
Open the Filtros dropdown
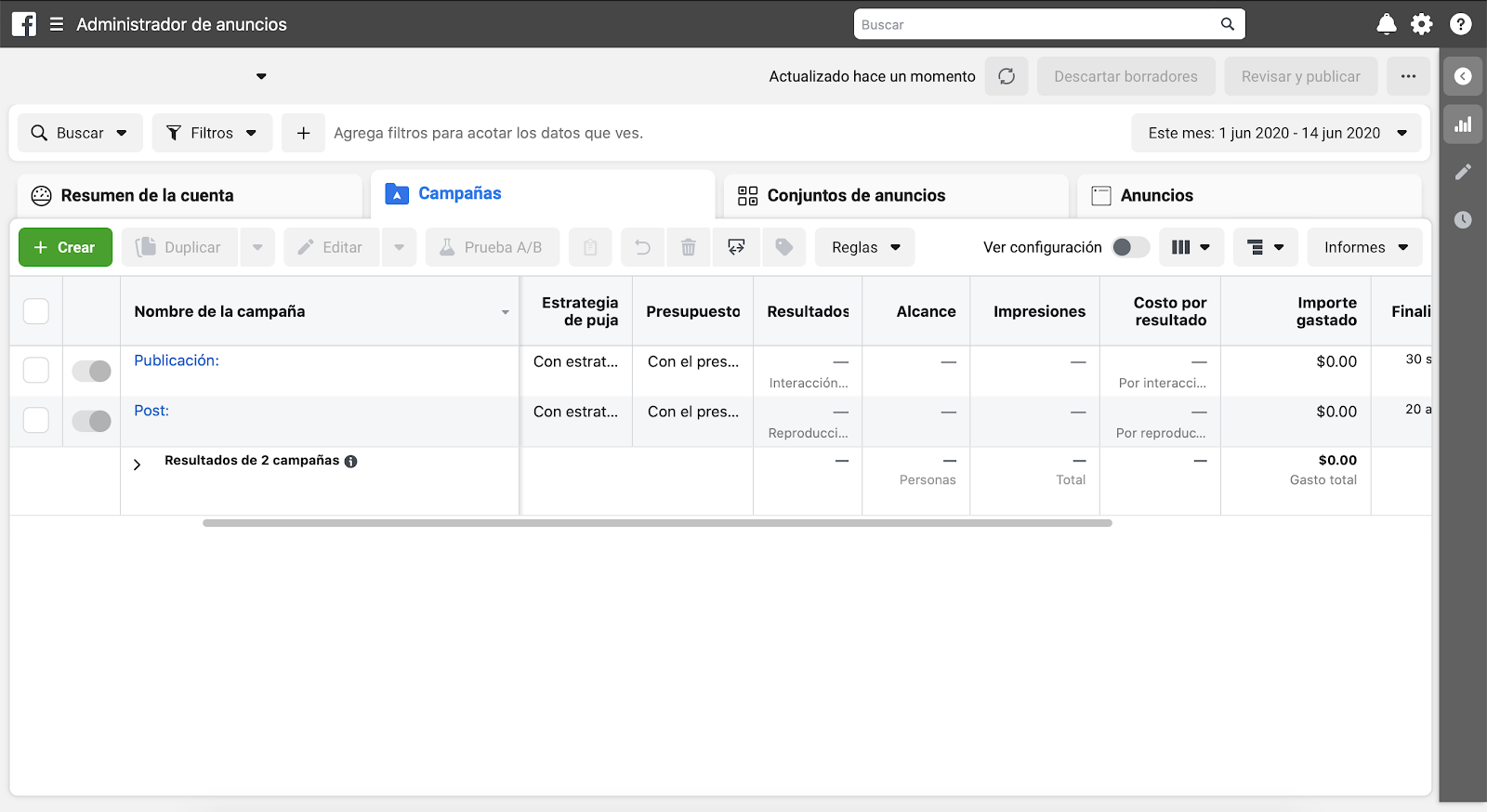(212, 133)
